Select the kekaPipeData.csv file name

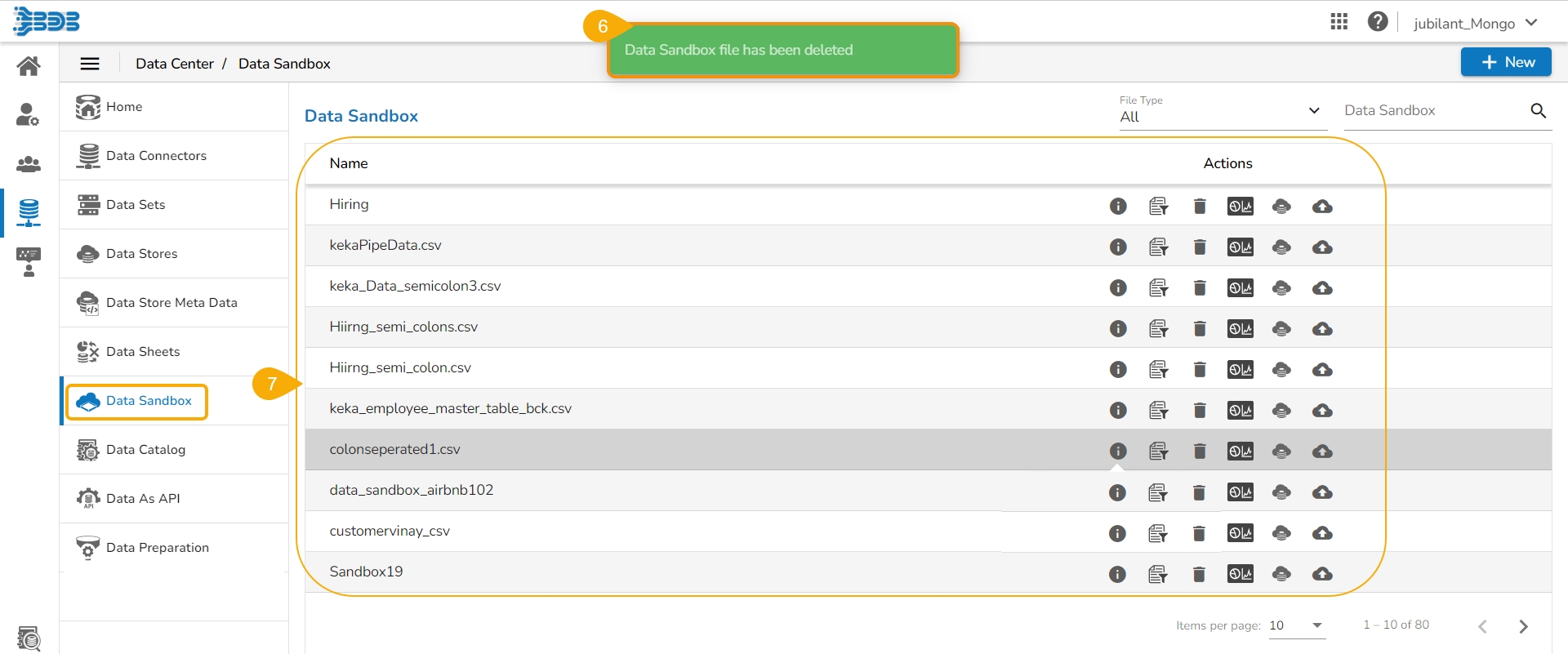tap(385, 245)
